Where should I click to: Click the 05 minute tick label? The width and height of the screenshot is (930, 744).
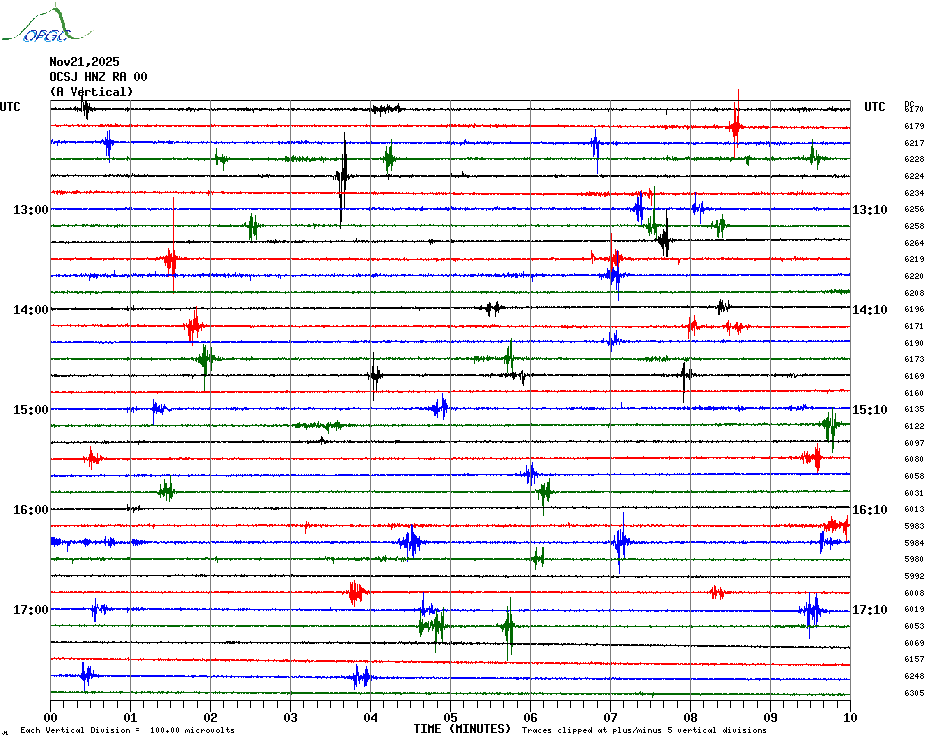click(x=450, y=717)
